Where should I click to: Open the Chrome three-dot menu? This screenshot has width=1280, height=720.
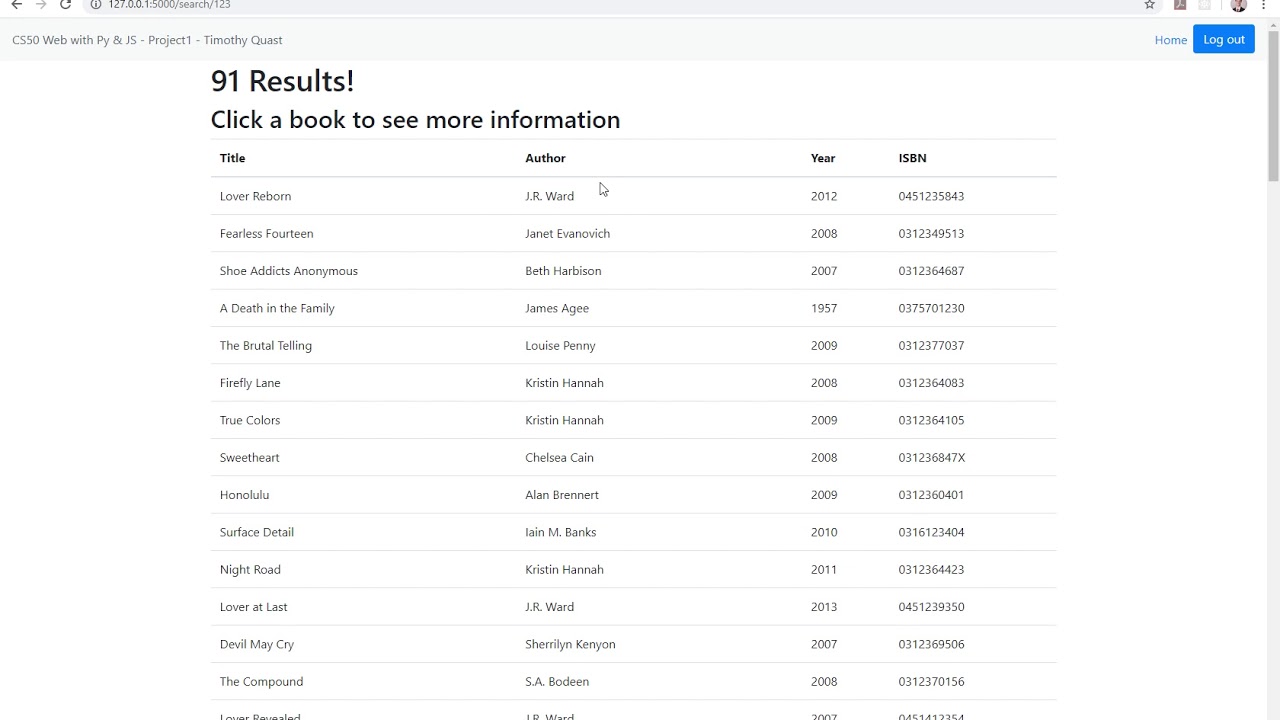point(1264,5)
